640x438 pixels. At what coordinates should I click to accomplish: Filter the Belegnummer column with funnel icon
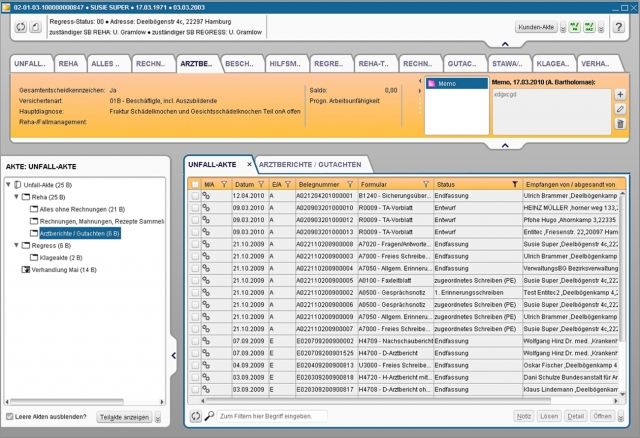point(350,185)
